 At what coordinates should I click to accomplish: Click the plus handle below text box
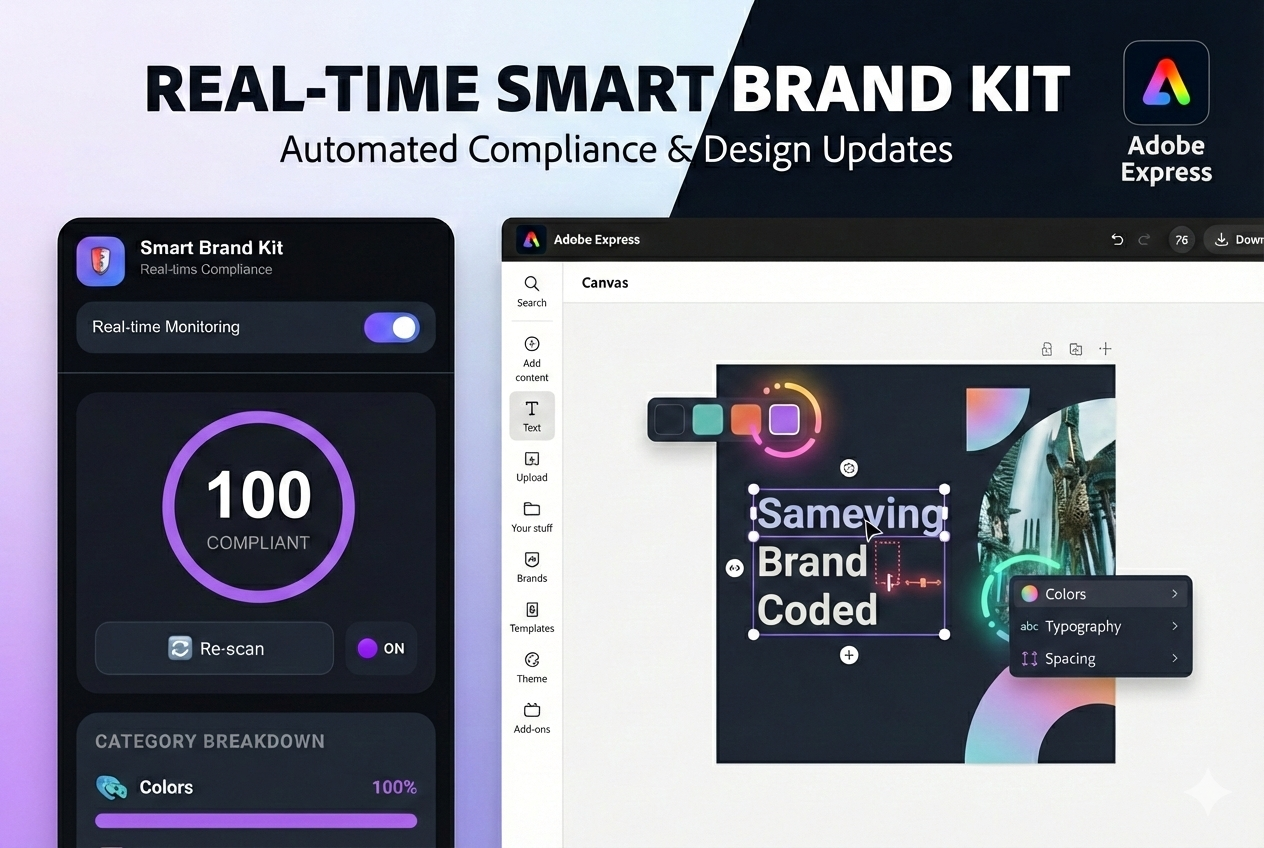point(849,655)
